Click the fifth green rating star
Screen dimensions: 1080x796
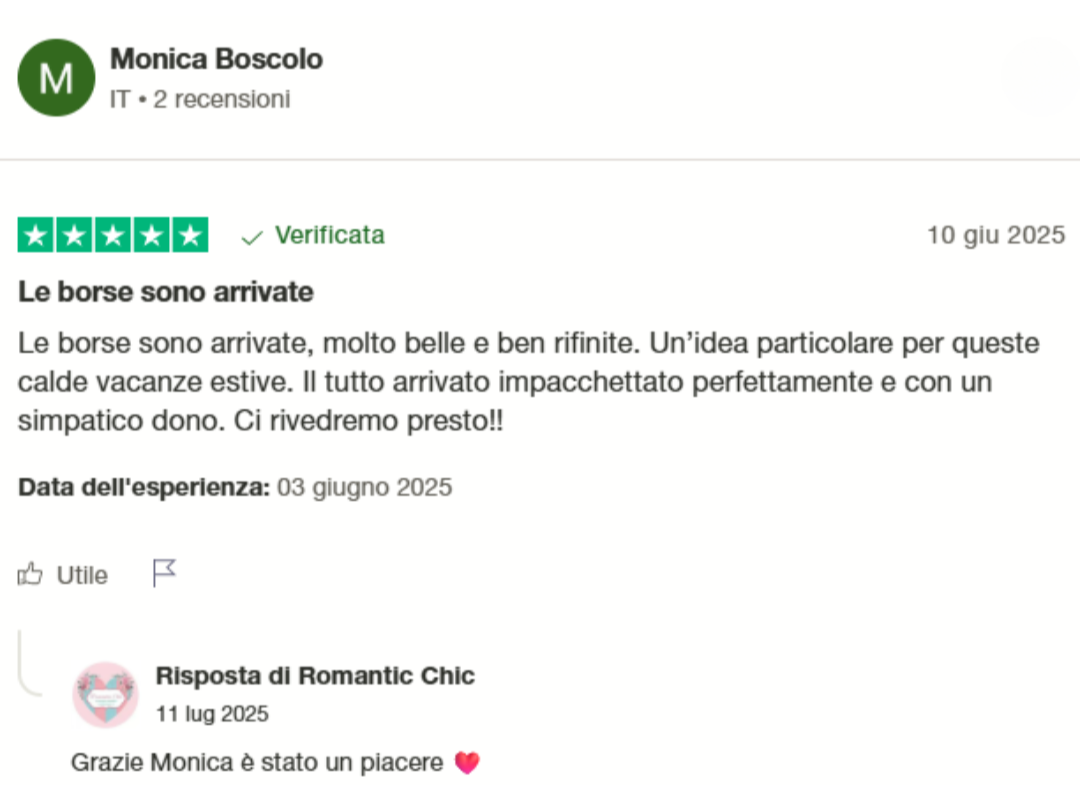pyautogui.click(x=189, y=235)
